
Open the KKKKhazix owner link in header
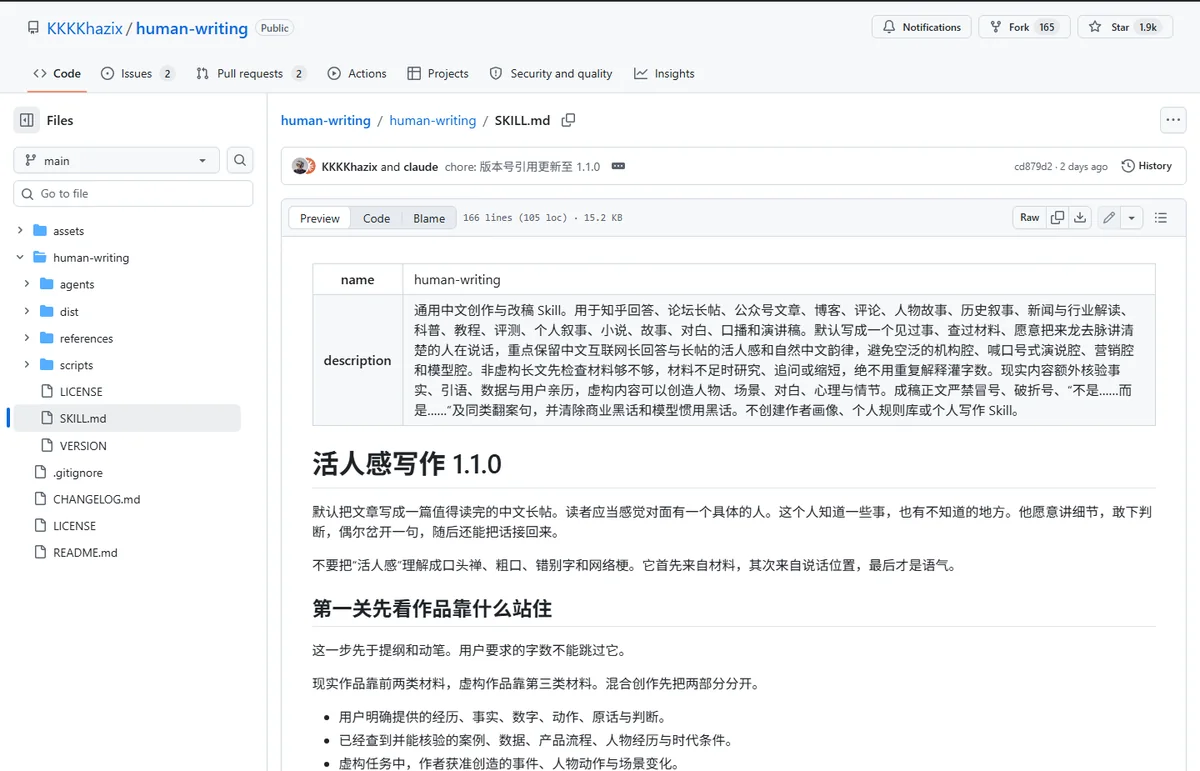pyautogui.click(x=84, y=28)
